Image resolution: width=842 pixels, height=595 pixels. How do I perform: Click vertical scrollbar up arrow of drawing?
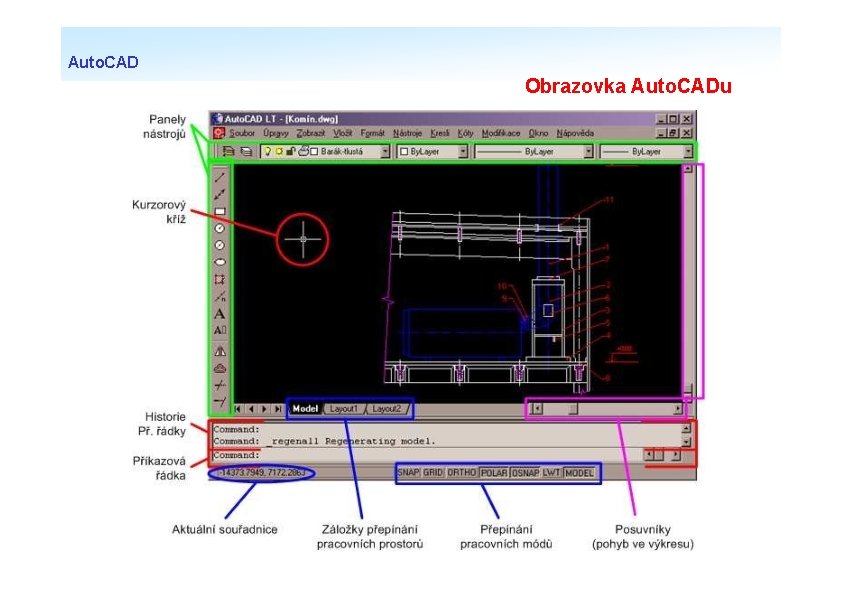[688, 169]
